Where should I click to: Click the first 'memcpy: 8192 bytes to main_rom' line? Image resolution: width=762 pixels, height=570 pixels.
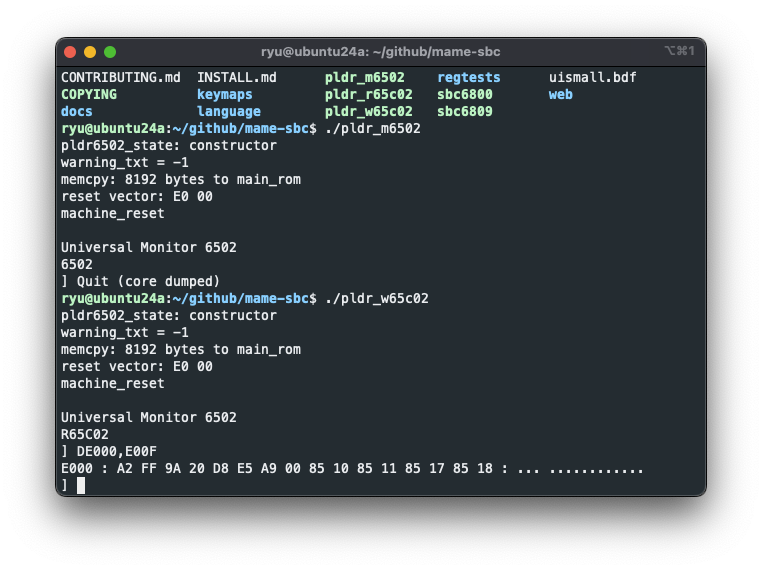click(181, 179)
